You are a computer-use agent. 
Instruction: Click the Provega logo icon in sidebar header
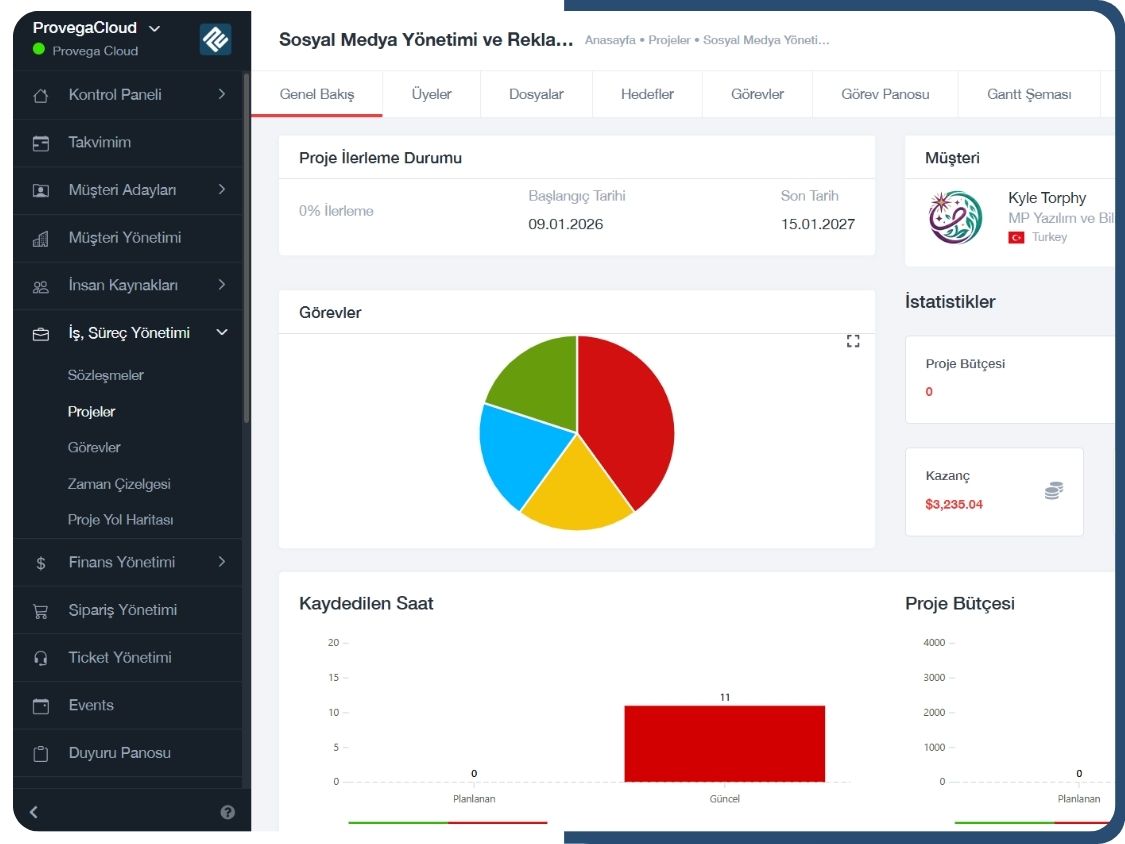[x=215, y=39]
